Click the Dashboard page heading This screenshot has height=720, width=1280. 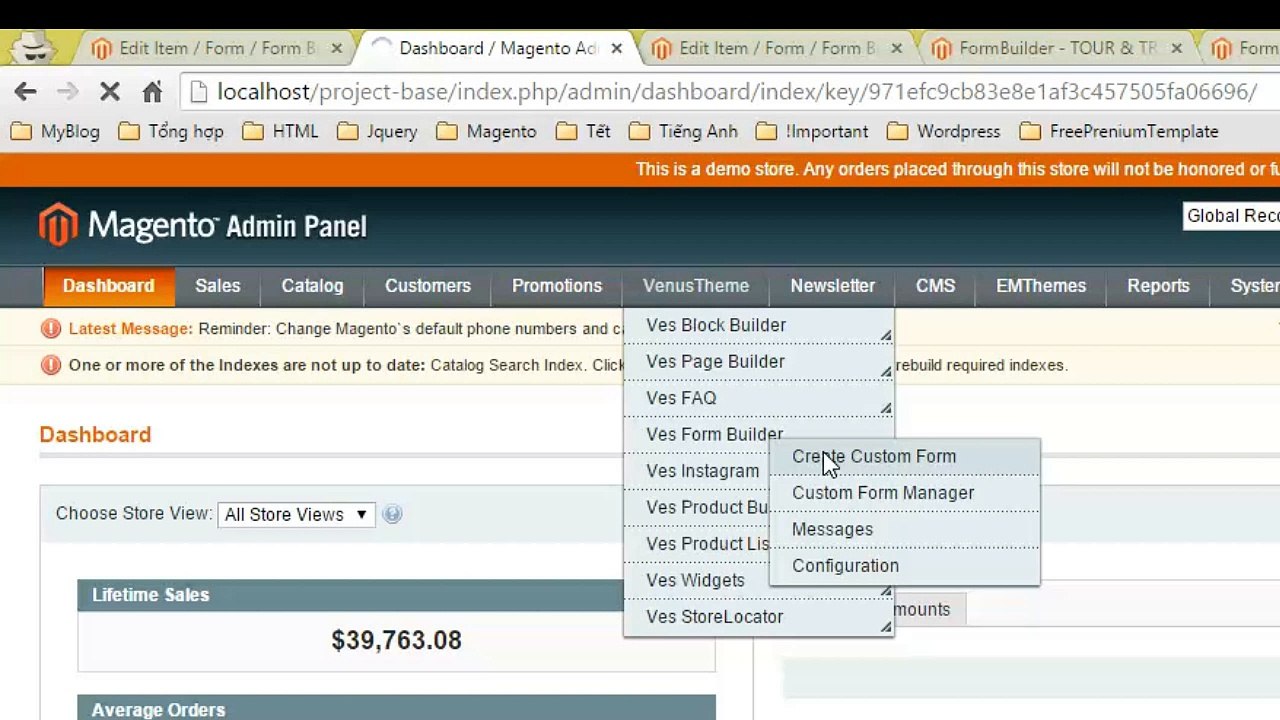[95, 435]
